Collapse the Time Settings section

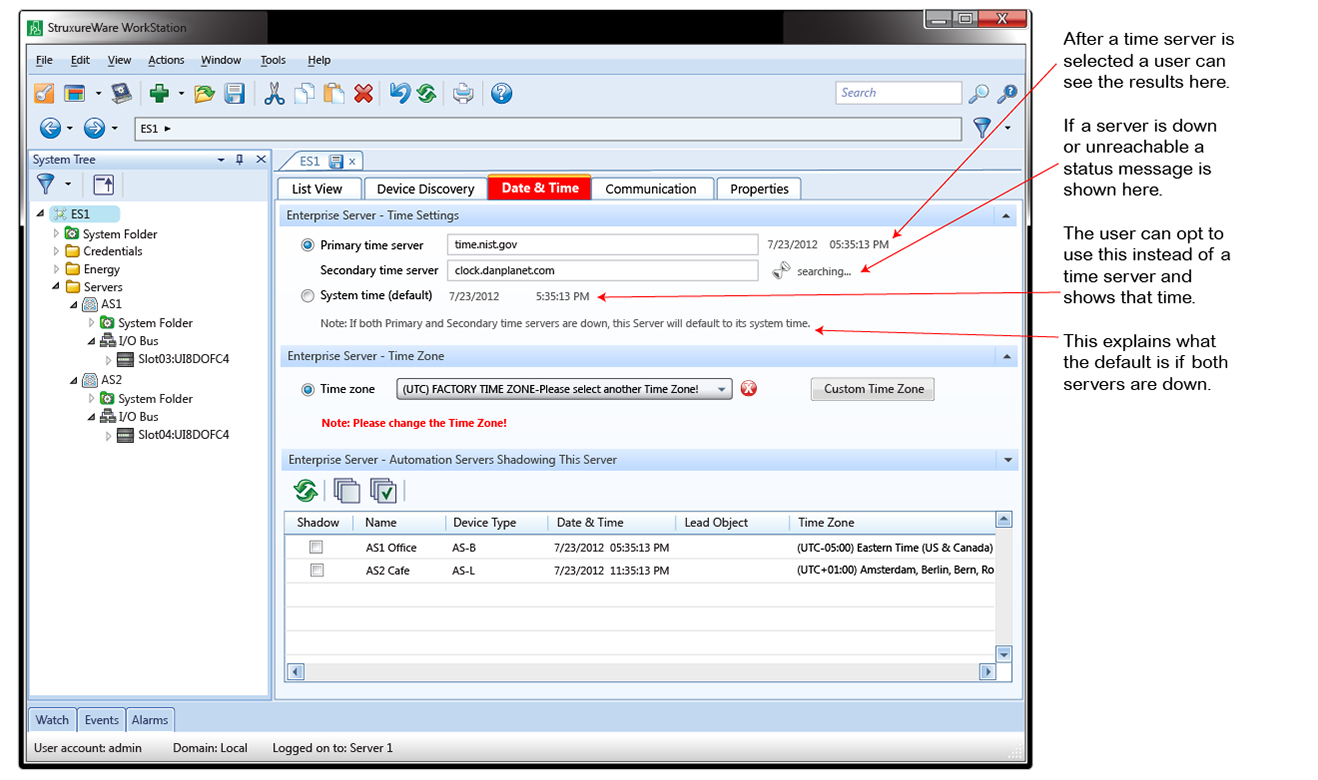[x=1006, y=216]
